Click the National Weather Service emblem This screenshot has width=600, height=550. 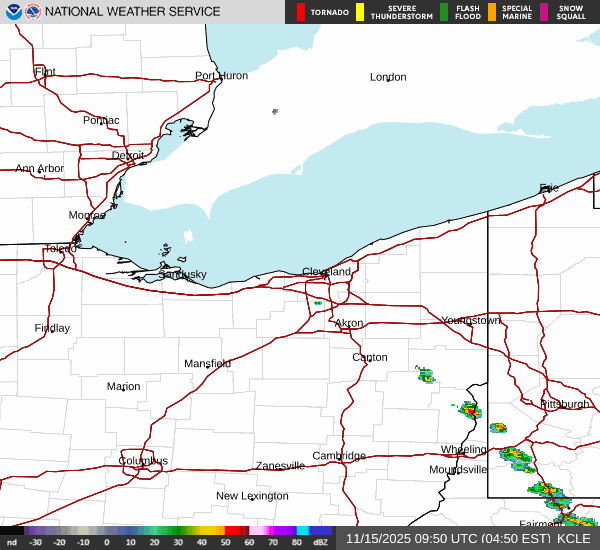coord(33,12)
